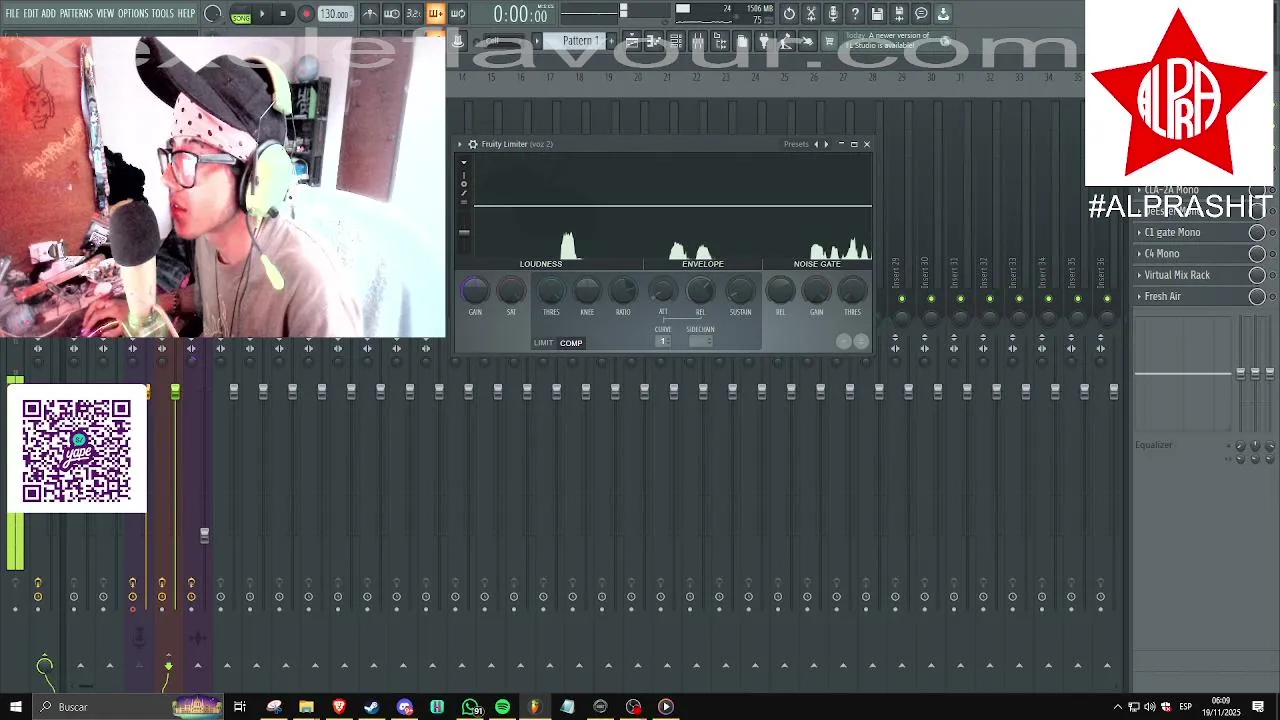Expand the C1 gate Mono slot arrow

point(1139,233)
